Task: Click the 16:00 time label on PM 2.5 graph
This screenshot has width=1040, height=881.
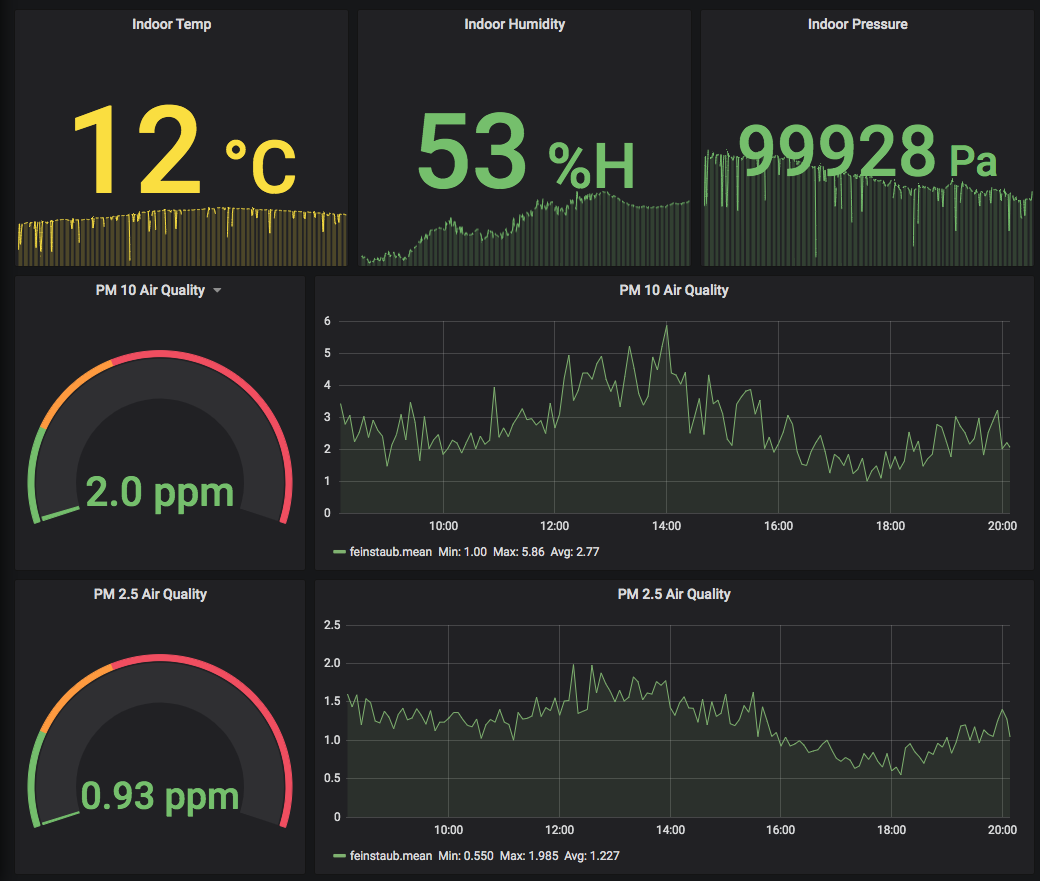Action: coord(781,830)
